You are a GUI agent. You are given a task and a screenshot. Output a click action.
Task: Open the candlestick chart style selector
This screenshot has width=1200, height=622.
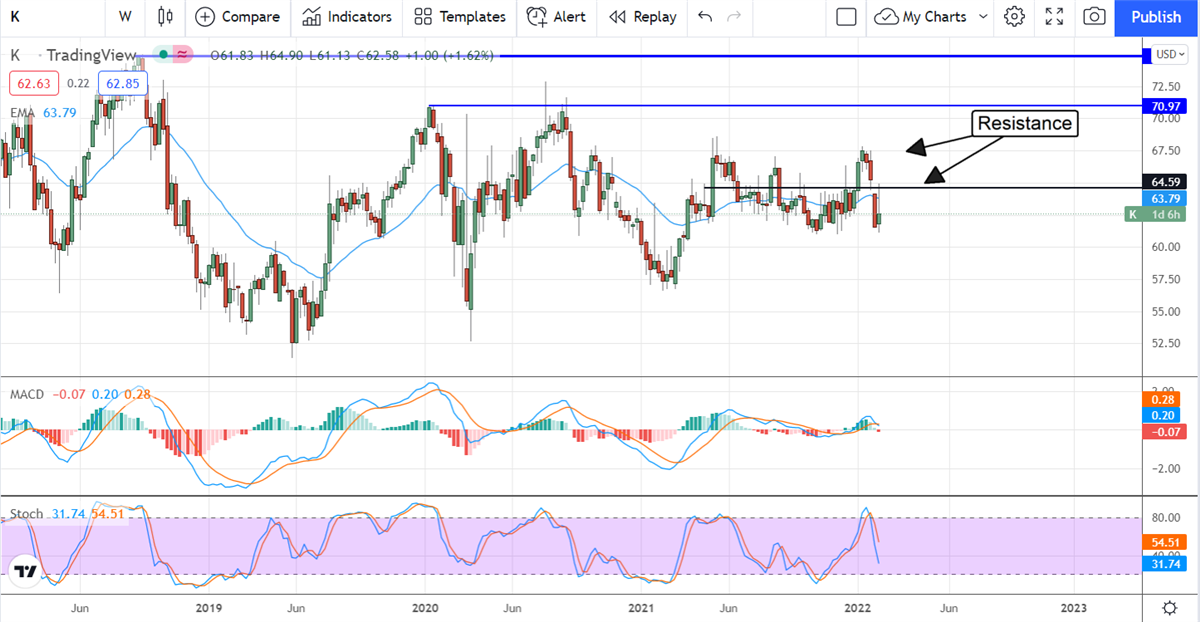click(165, 17)
